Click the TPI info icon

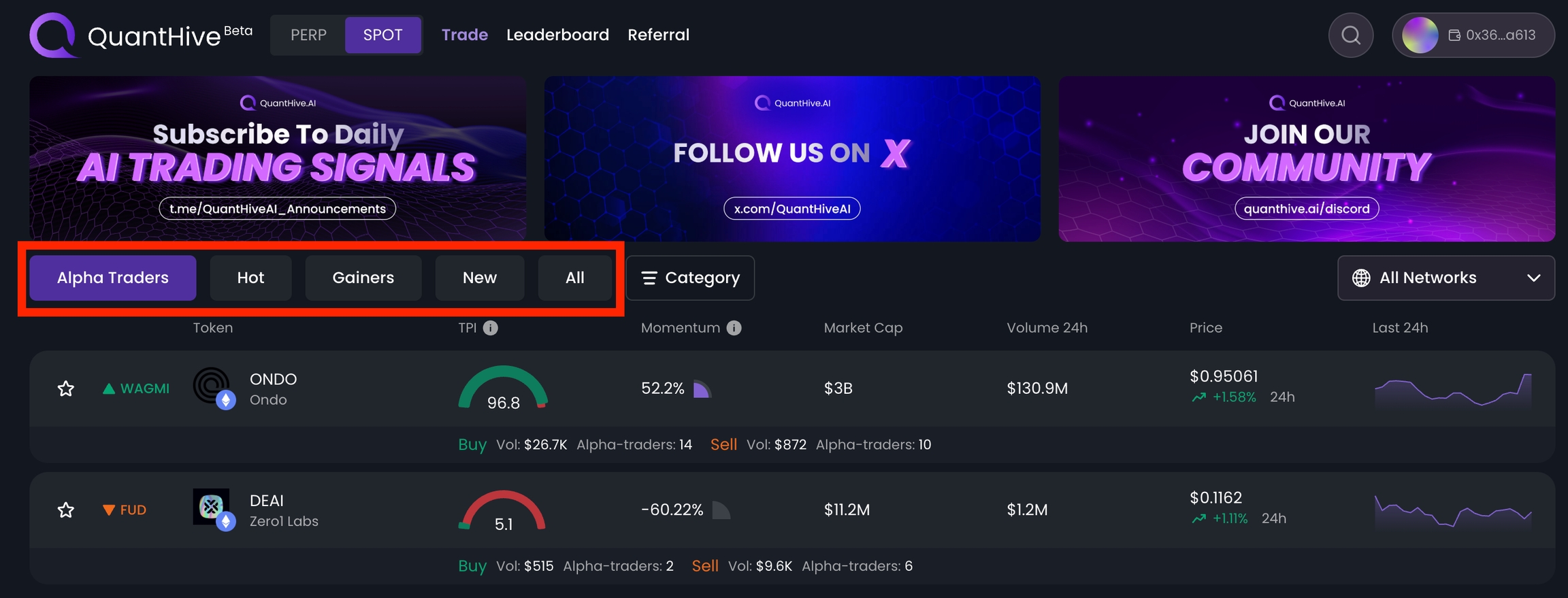click(x=491, y=328)
